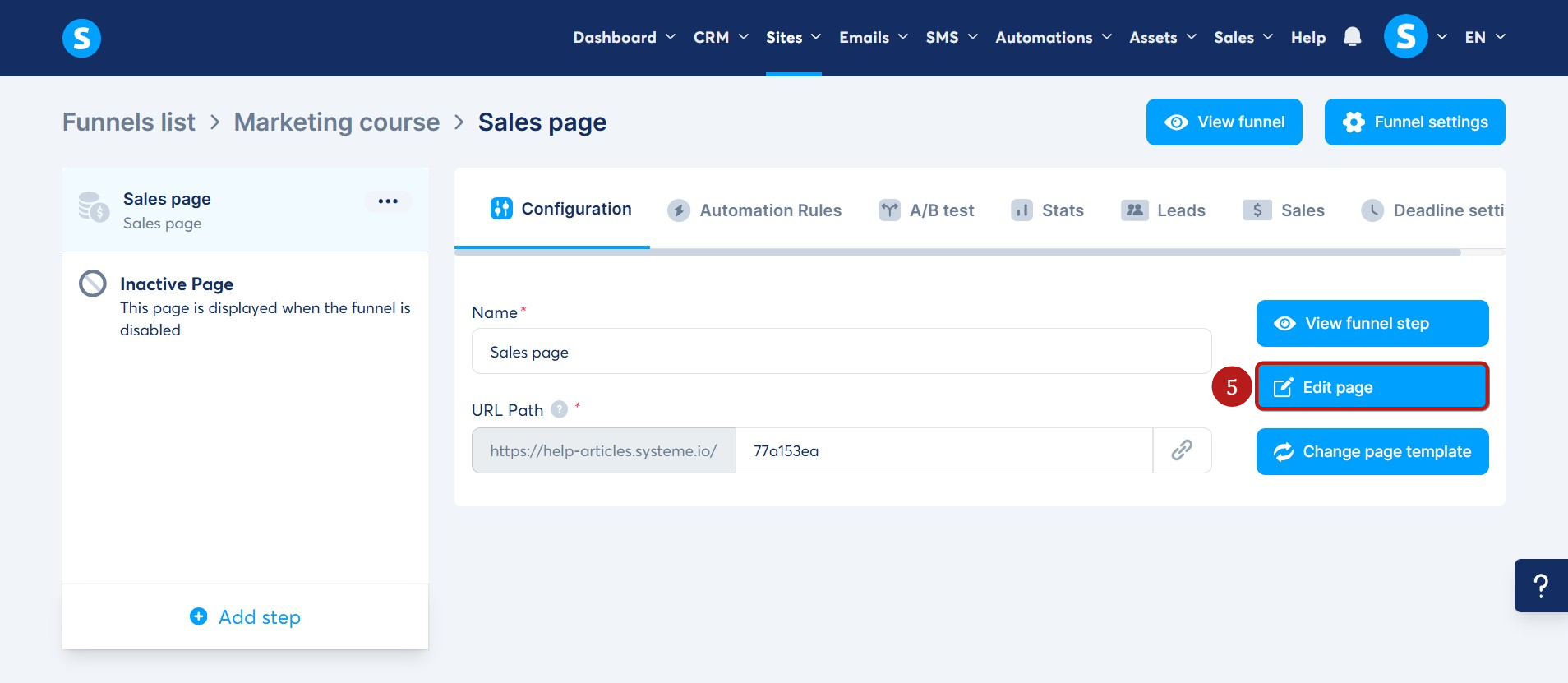Click the Add step link

tap(245, 616)
